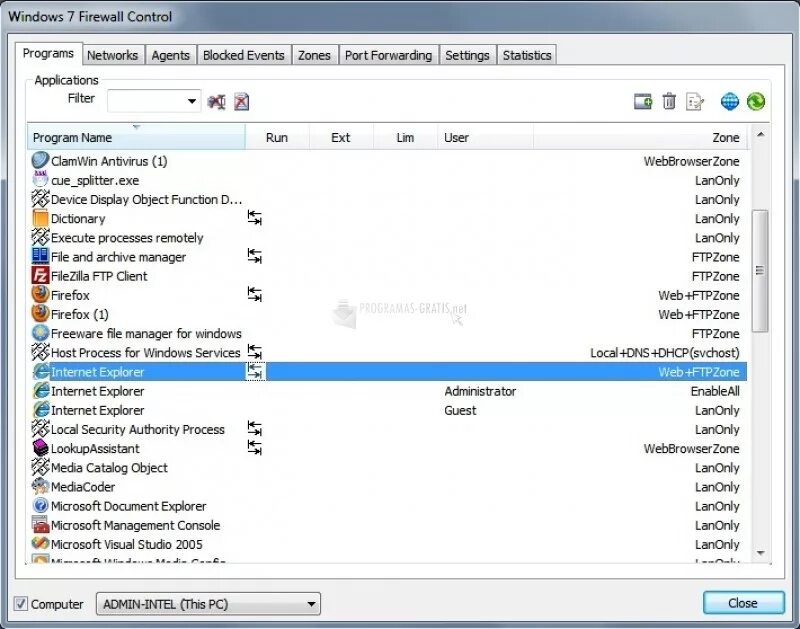800x629 pixels.
Task: Click the Dictionary book icon
Action: tap(40, 218)
